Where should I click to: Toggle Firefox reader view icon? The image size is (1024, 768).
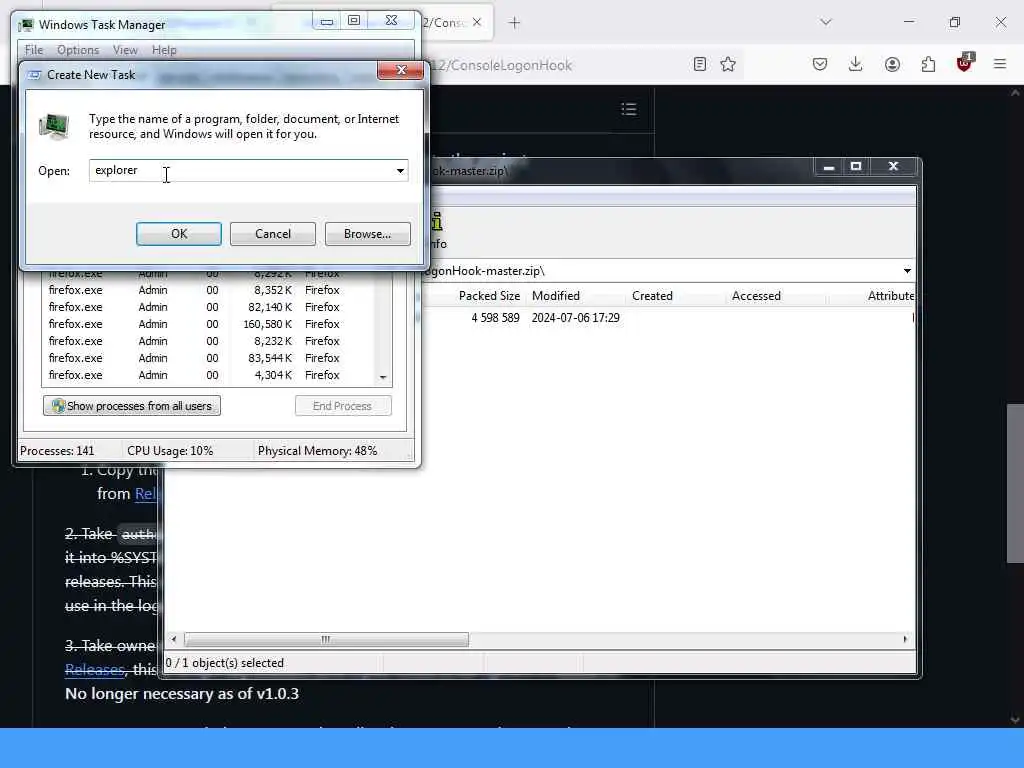(699, 64)
